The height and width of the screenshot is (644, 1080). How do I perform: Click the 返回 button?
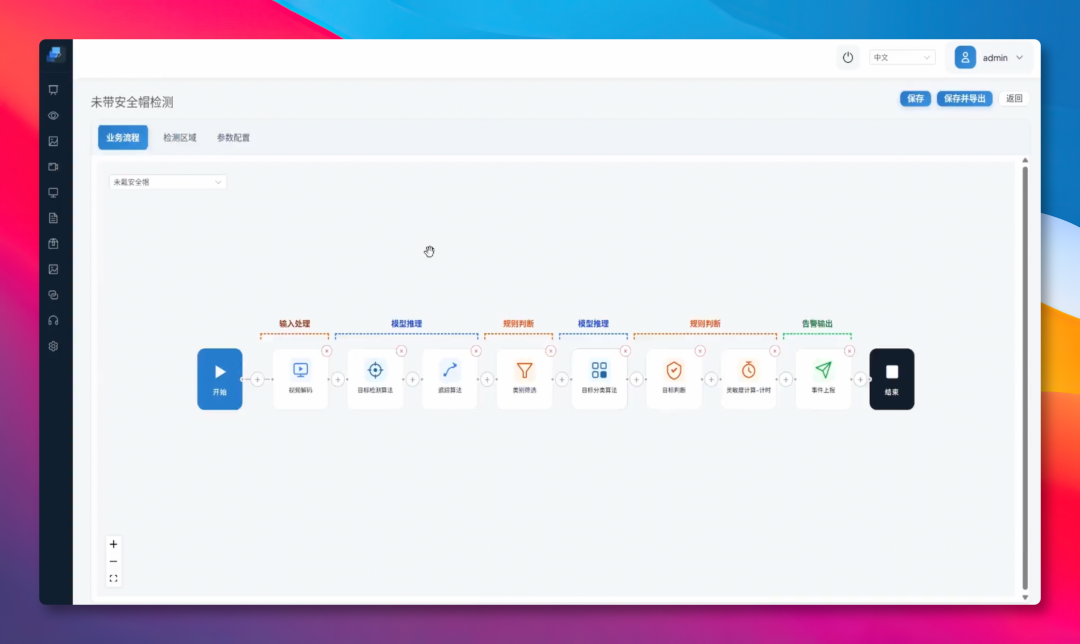[x=1015, y=98]
